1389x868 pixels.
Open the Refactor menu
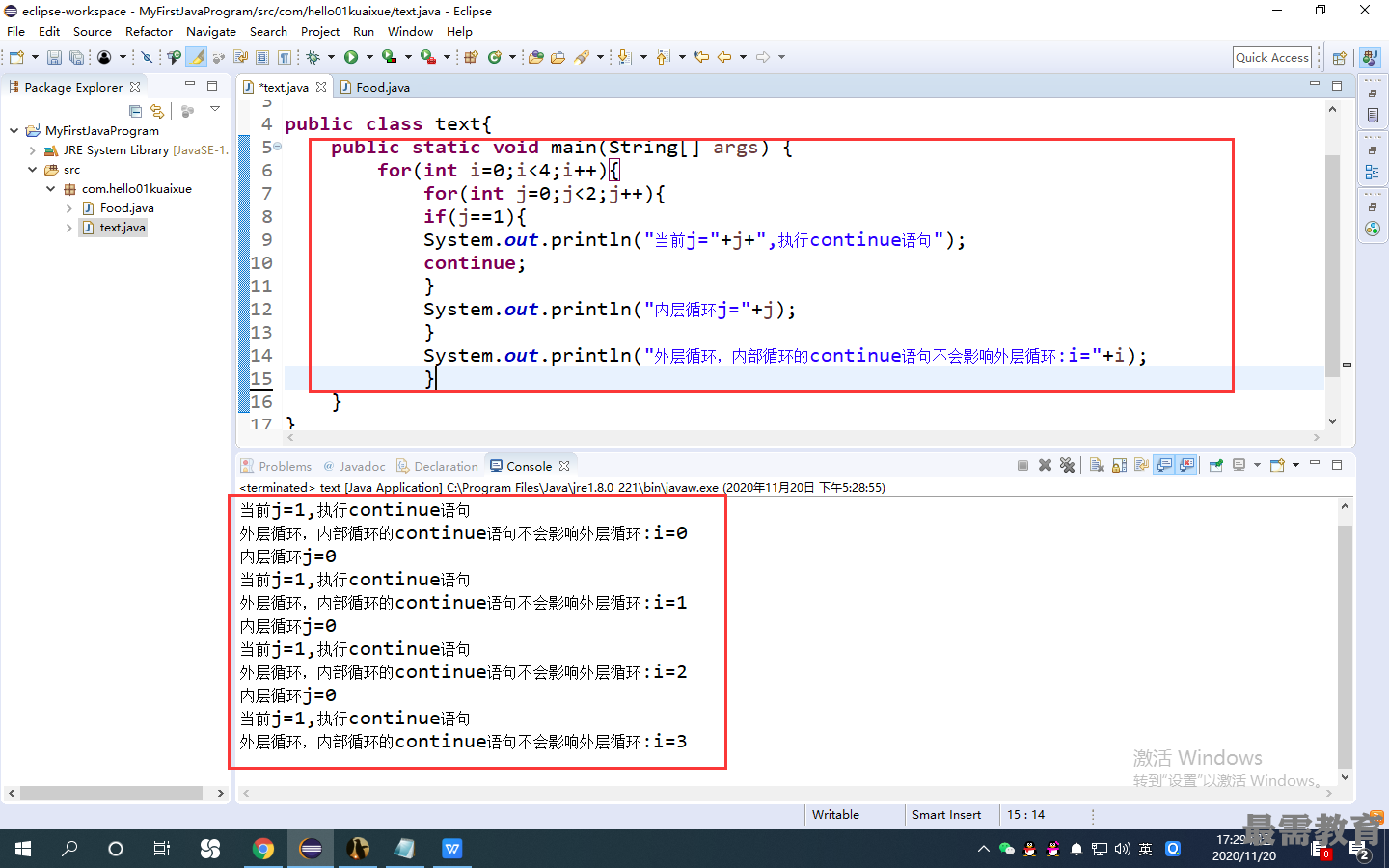pyautogui.click(x=149, y=31)
